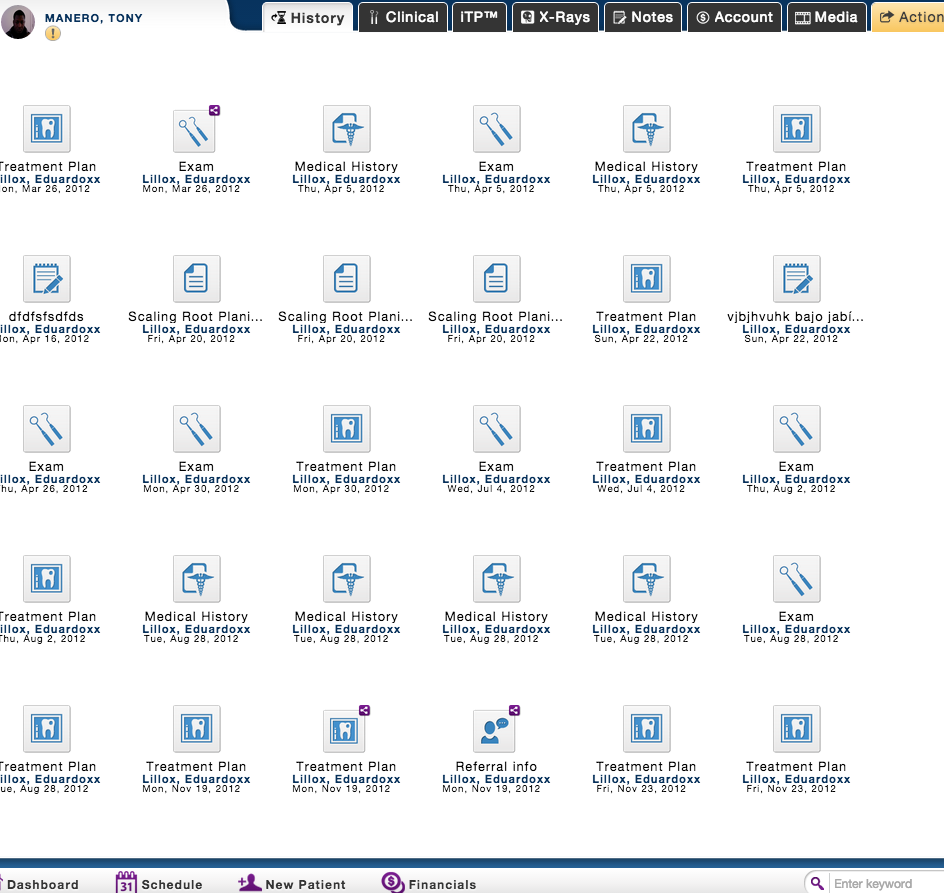Switch to the Clinical tab

pyautogui.click(x=402, y=17)
